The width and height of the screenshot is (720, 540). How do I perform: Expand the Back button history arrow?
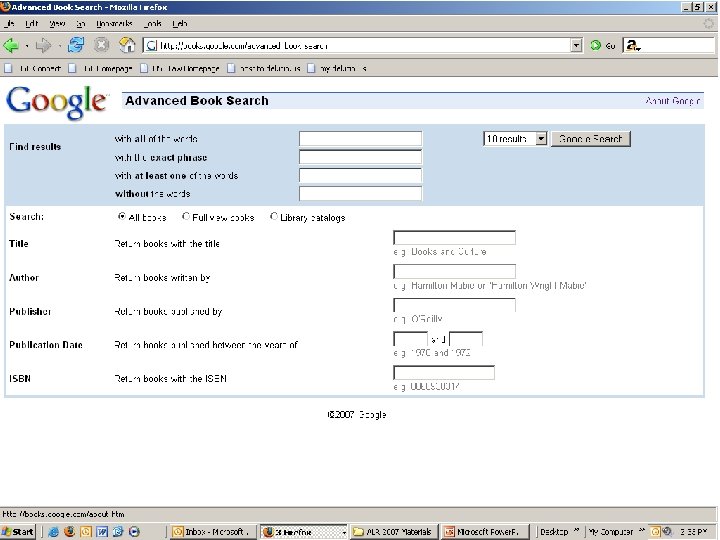27,46
